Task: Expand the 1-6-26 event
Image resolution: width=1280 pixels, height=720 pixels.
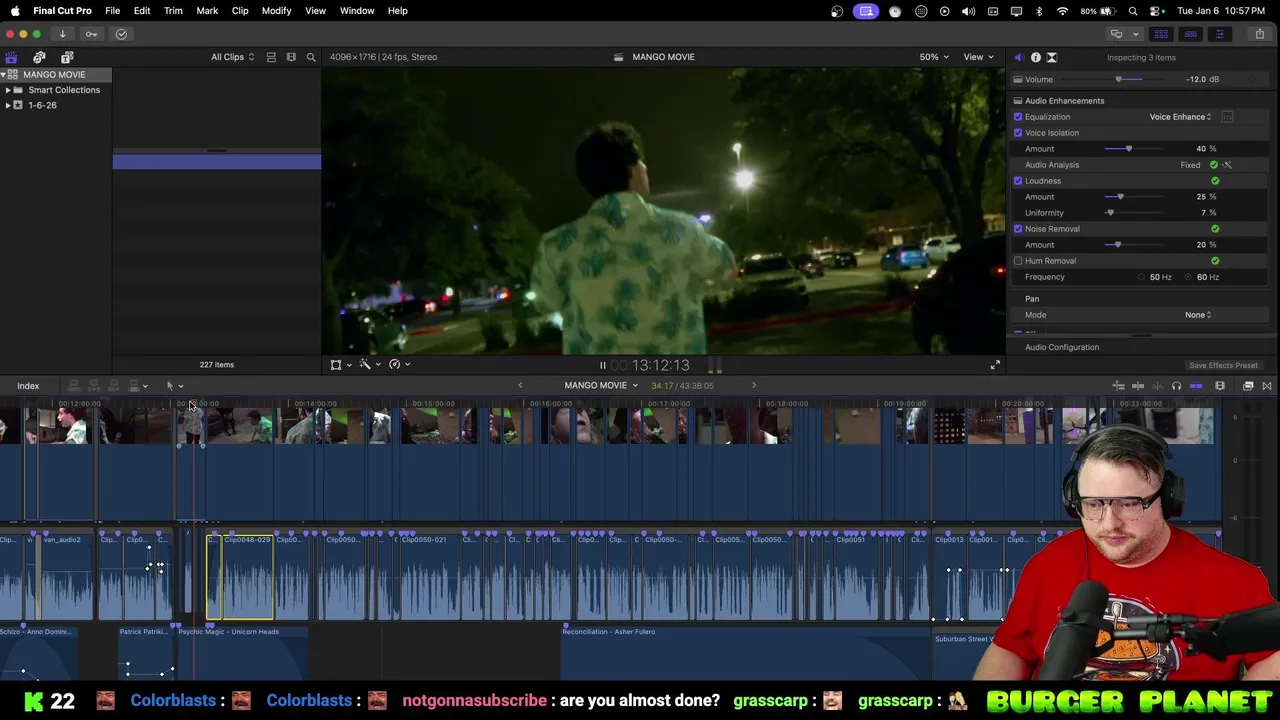Action: [x=8, y=105]
